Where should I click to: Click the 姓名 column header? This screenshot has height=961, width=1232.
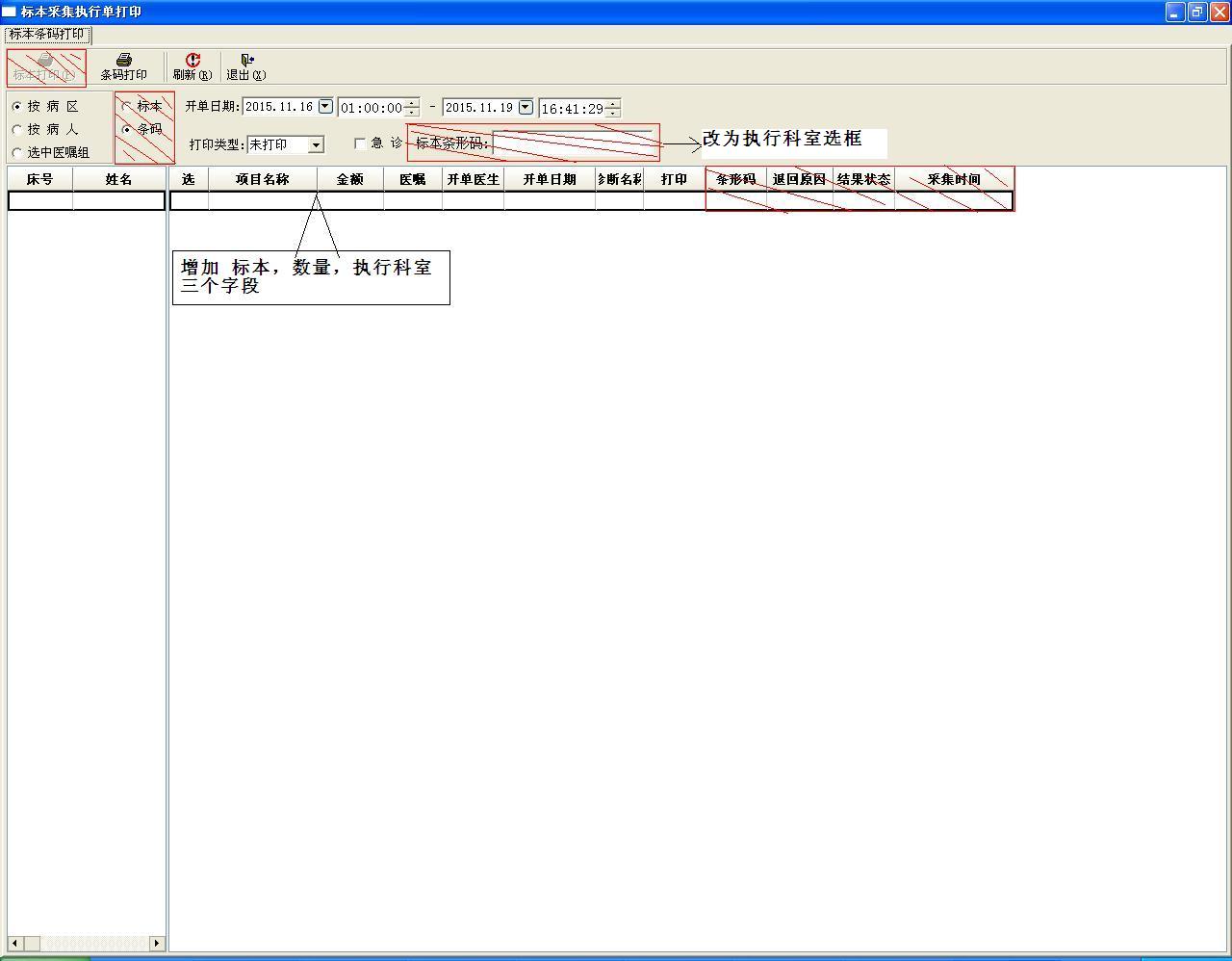pyautogui.click(x=119, y=179)
